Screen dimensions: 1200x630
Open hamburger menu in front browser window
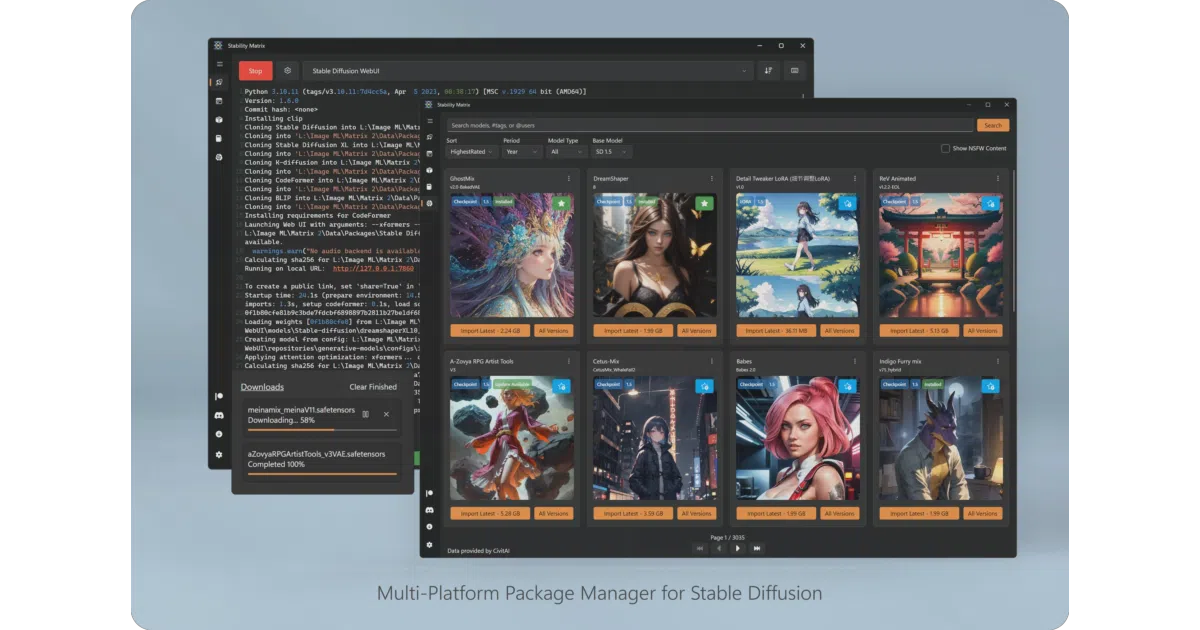pos(430,120)
